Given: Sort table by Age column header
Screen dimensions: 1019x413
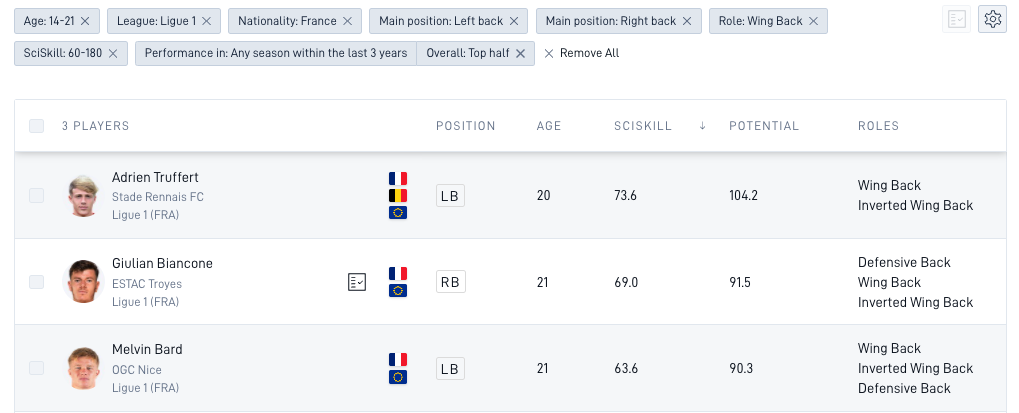Looking at the screenshot, I should tap(548, 126).
